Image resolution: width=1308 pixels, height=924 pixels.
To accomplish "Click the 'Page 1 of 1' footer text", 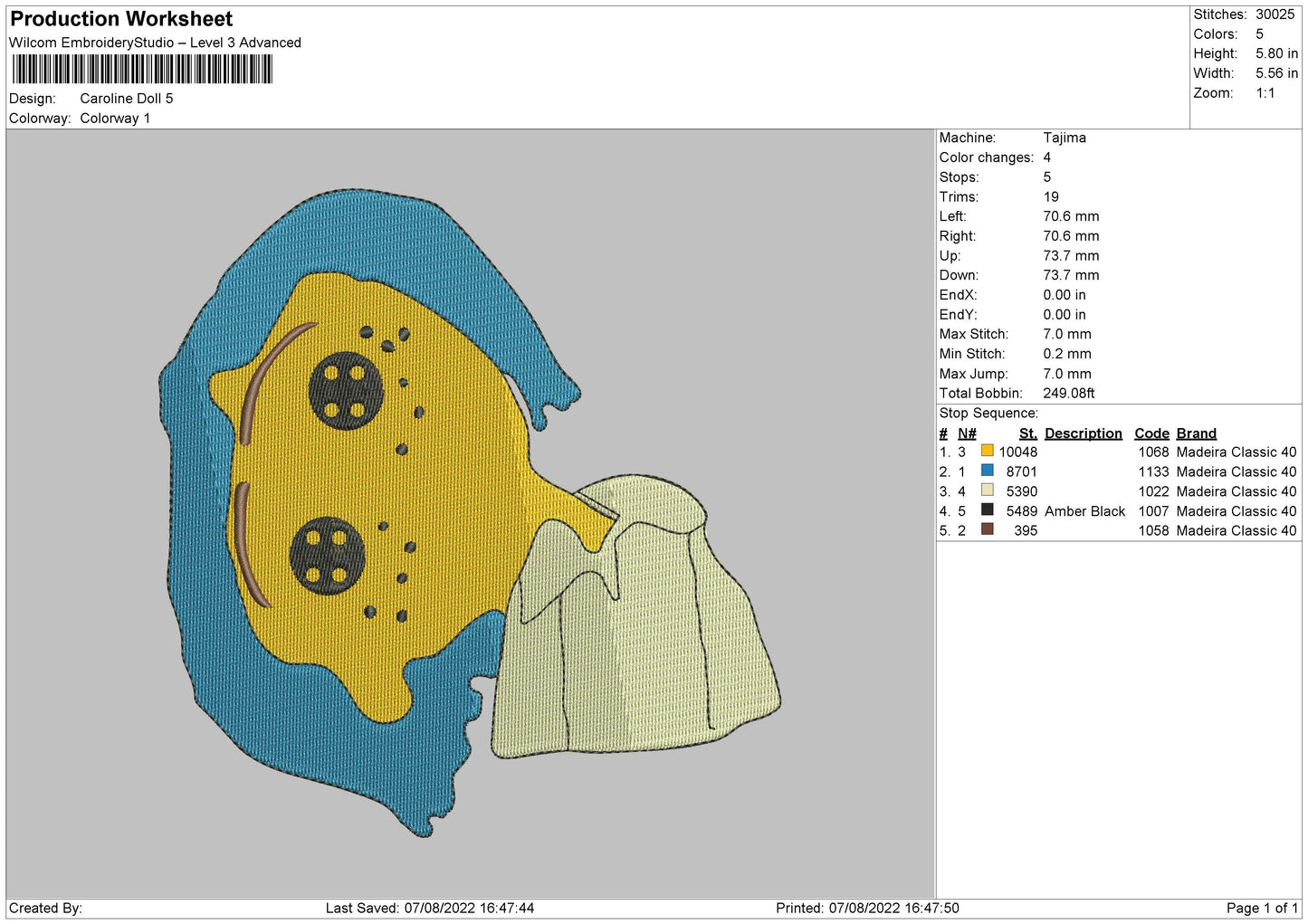I will 1262,908.
